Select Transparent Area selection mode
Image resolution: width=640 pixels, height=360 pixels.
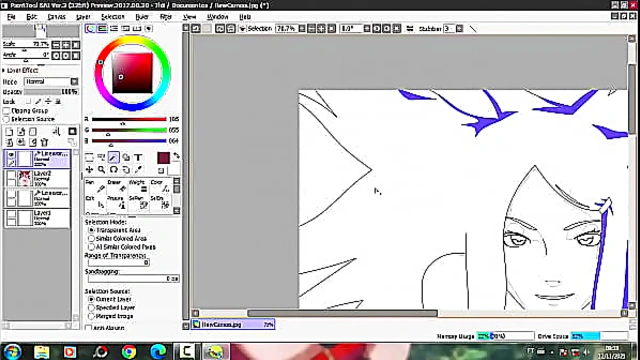pos(91,230)
